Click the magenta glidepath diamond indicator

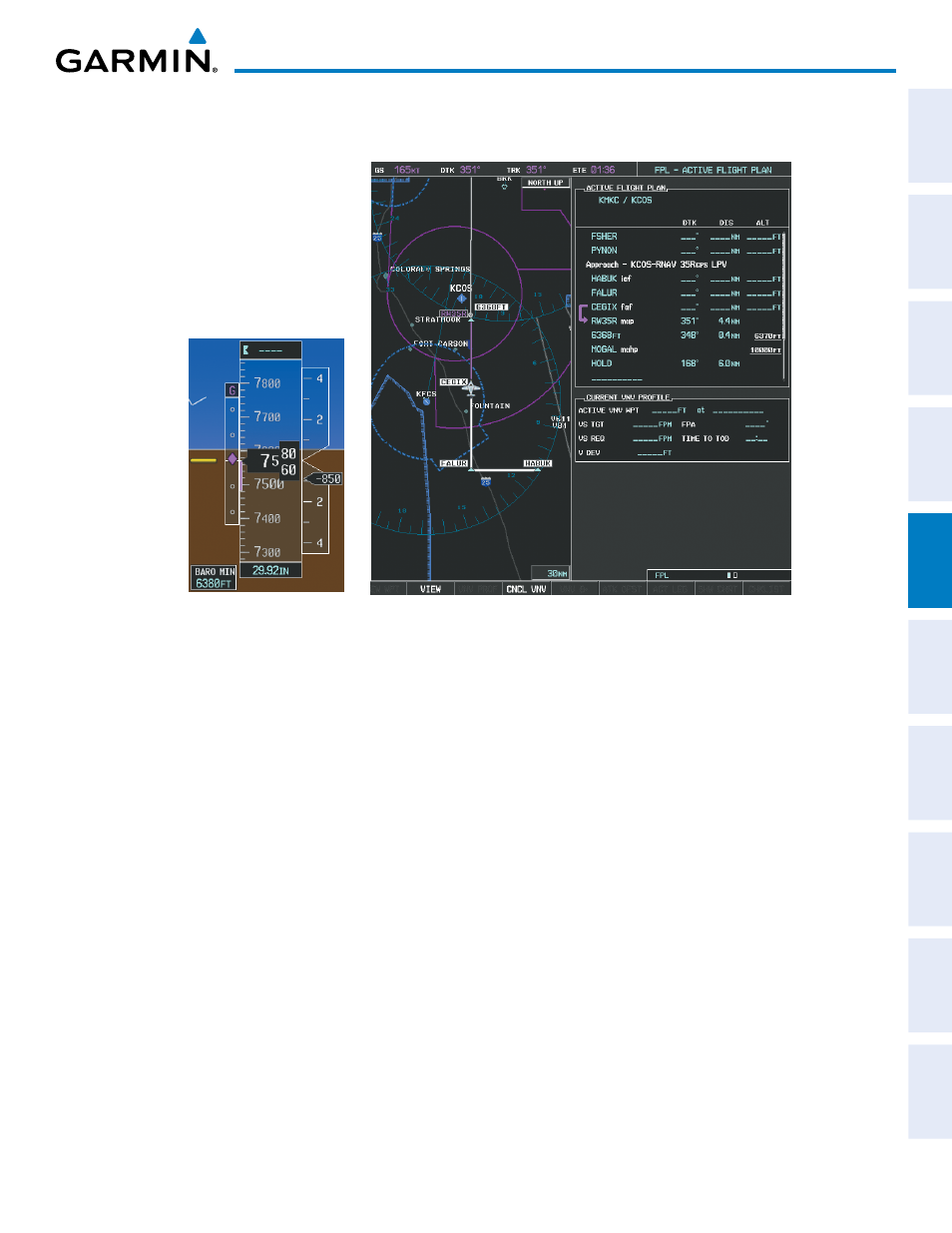point(233,458)
